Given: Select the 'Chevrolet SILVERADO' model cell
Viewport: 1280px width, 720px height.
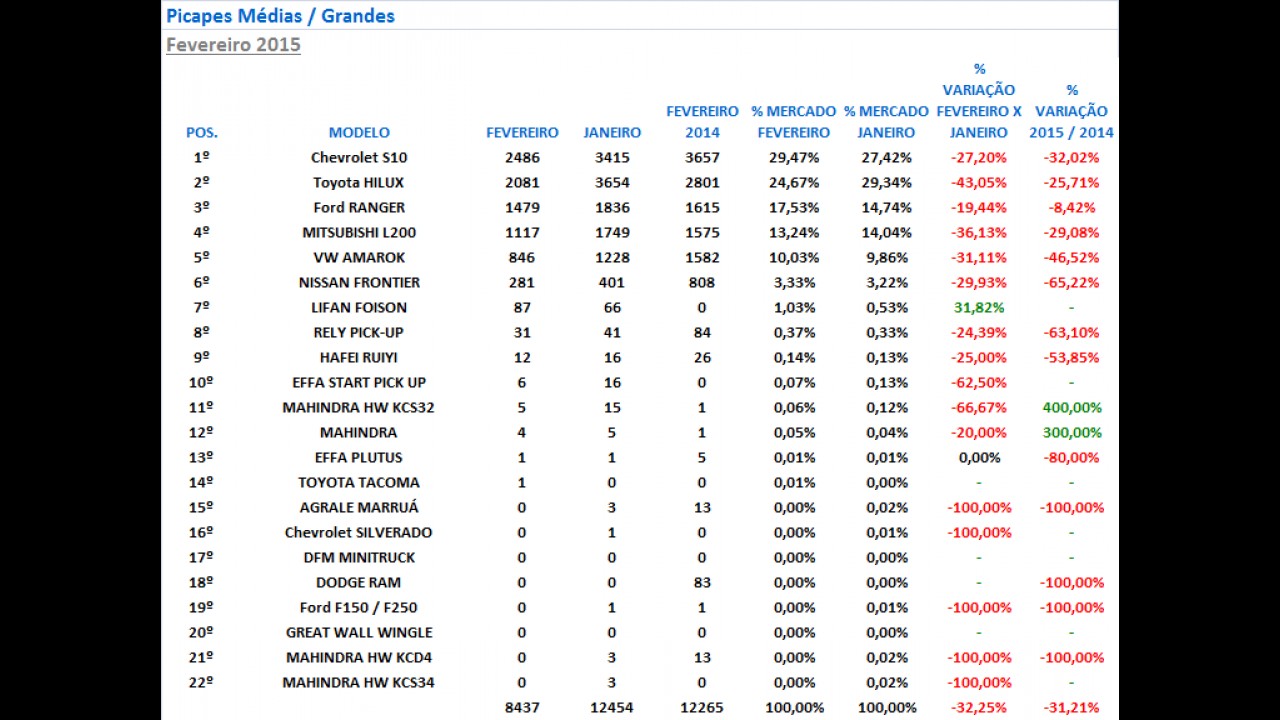Looking at the screenshot, I should [x=359, y=532].
